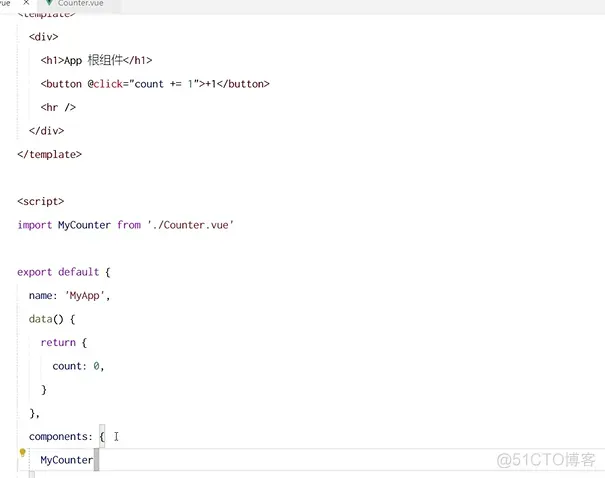
Task: Click the closing </template> tag
Action: tap(50, 154)
